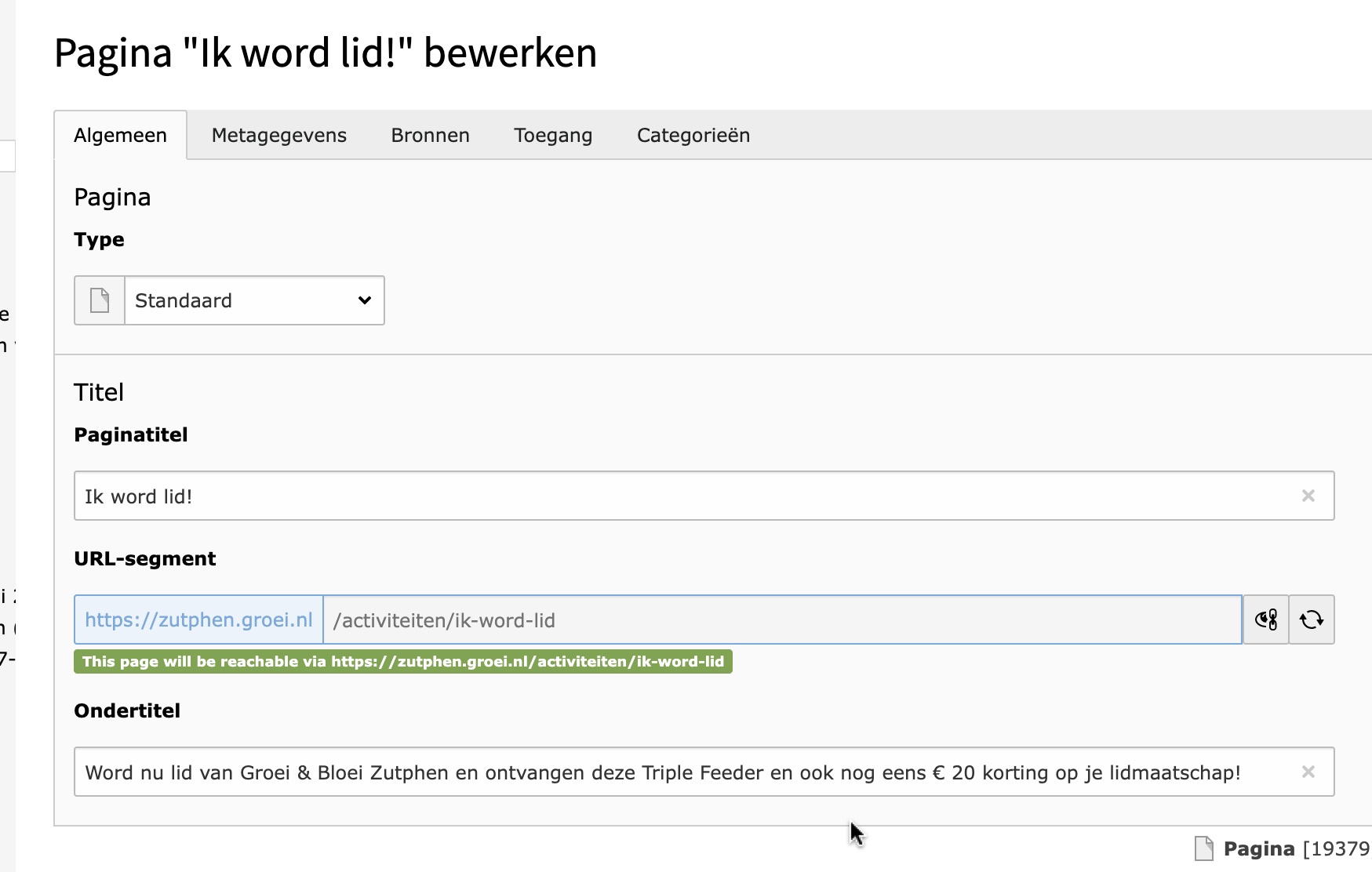
Task: Click the Pagina record label at bottom right
Action: coord(1258,848)
